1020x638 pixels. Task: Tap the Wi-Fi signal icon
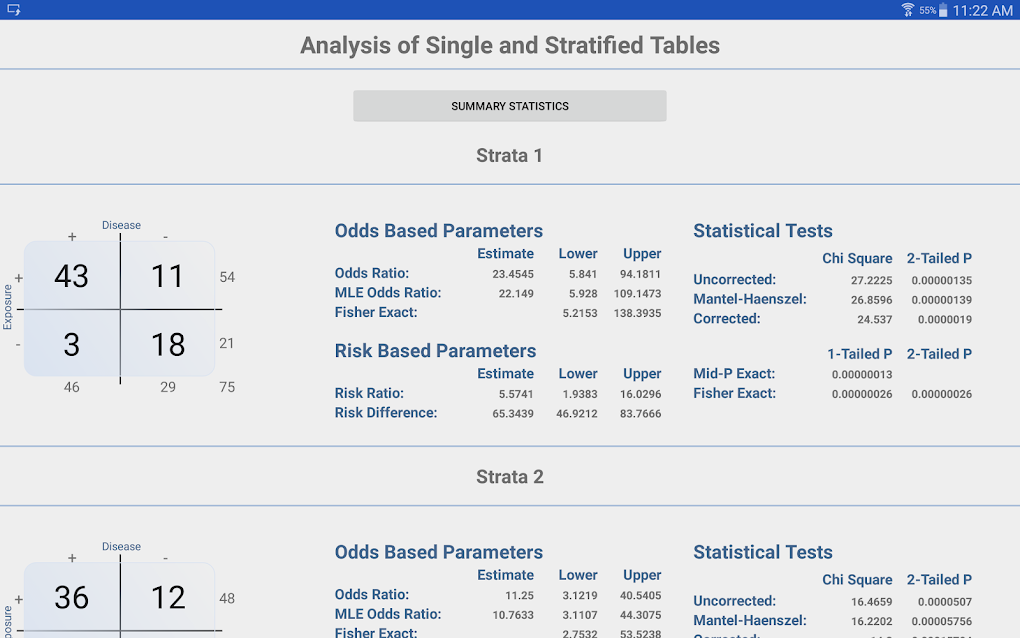[908, 10]
